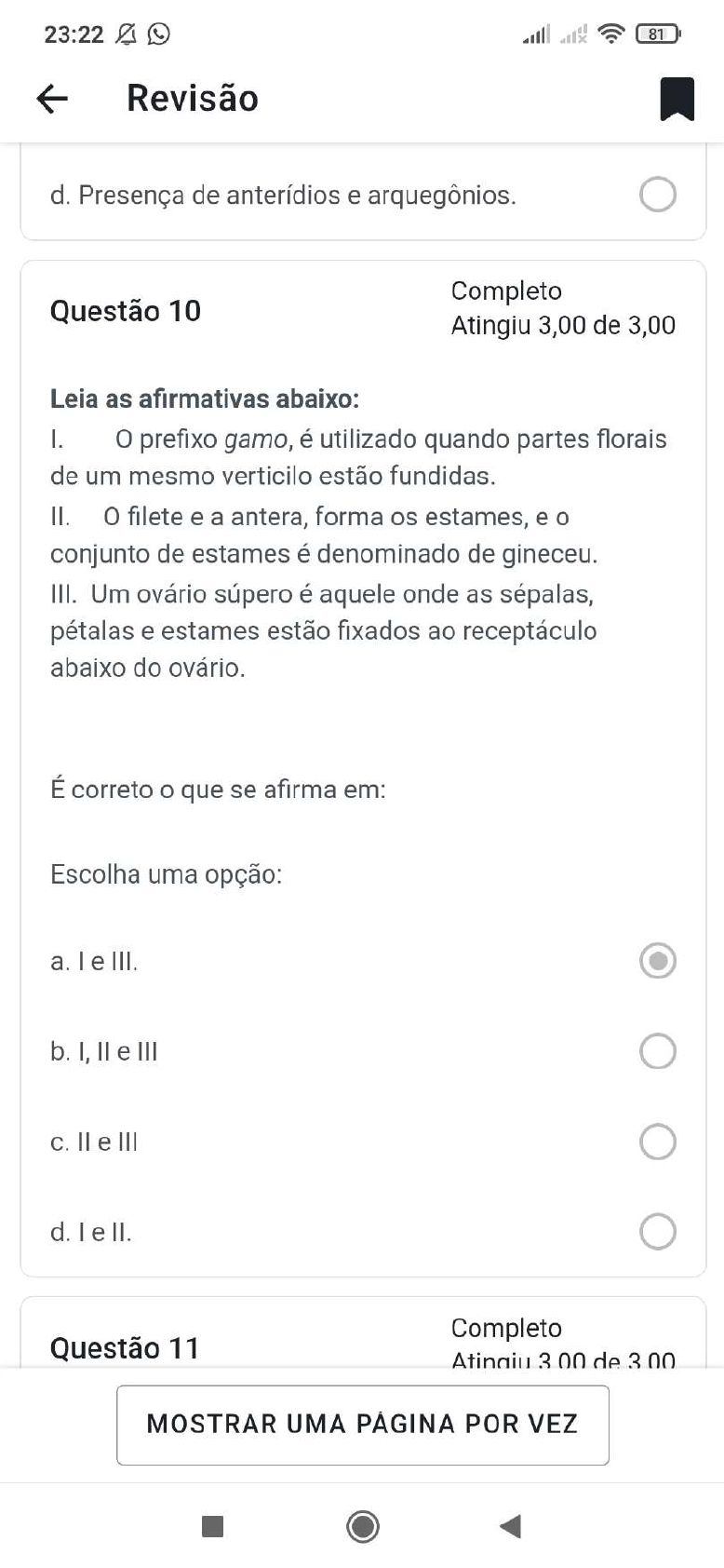Viewport: 724px width, 1568px height.
Task: Tap the bookmark icon in header
Action: (x=677, y=99)
